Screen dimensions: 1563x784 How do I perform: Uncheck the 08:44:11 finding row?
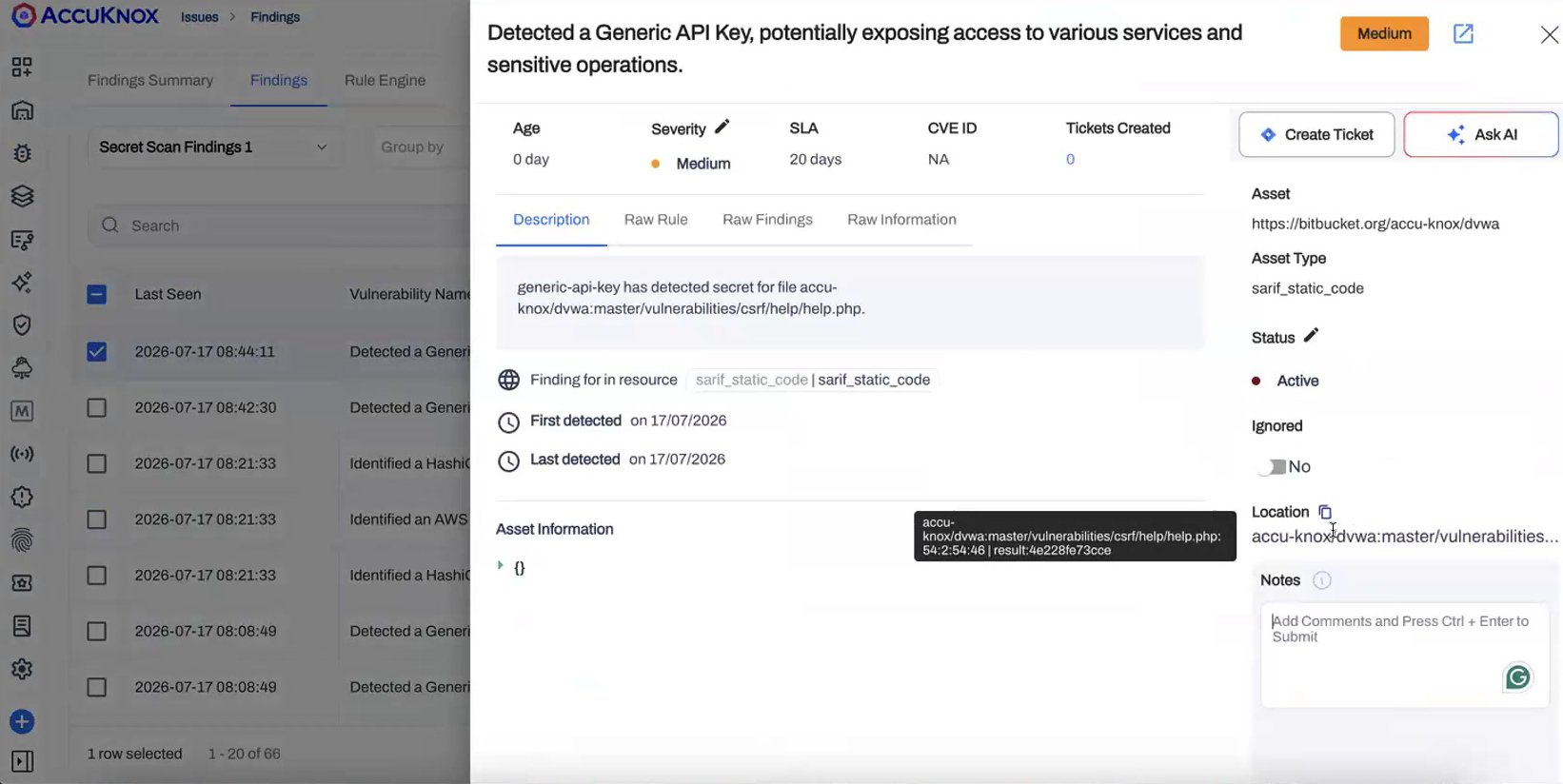(96, 351)
